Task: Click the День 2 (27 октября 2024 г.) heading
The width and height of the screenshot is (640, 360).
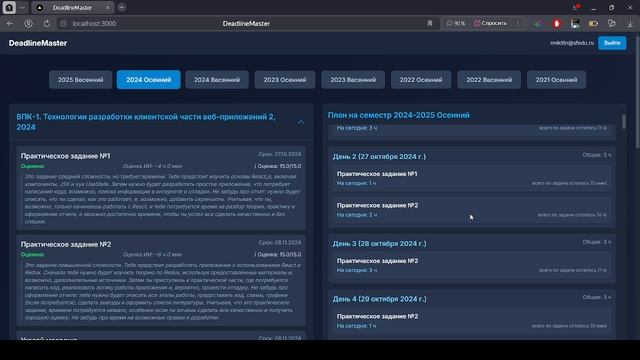Action: click(x=379, y=156)
